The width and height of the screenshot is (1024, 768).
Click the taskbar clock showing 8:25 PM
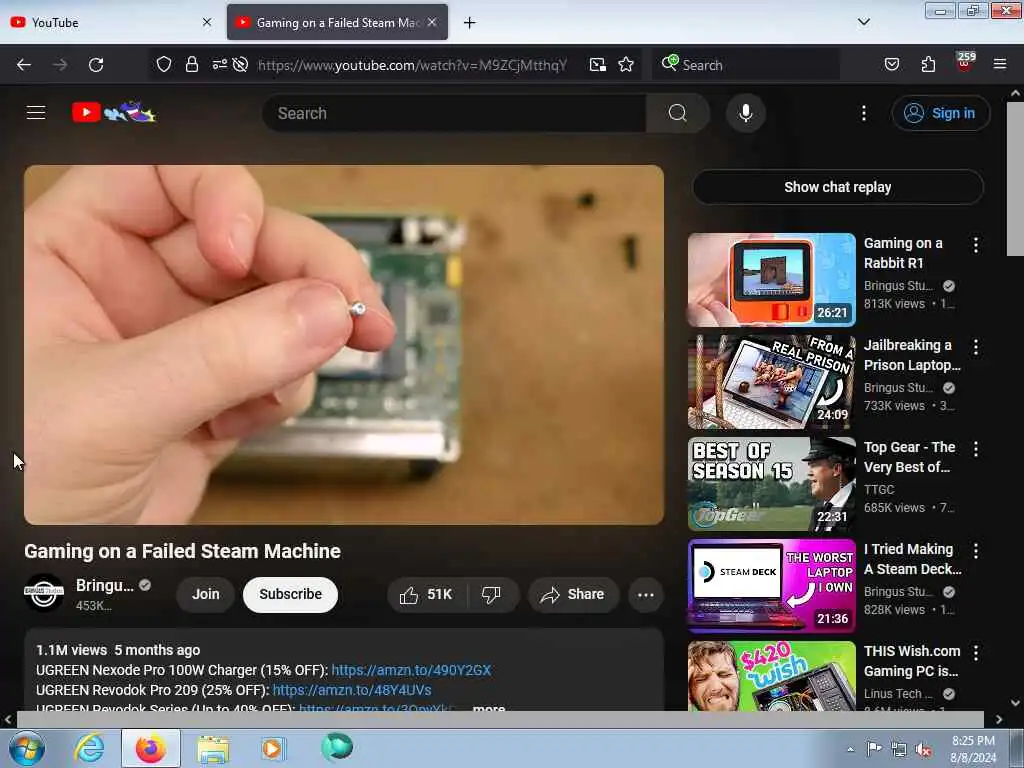pos(973,749)
